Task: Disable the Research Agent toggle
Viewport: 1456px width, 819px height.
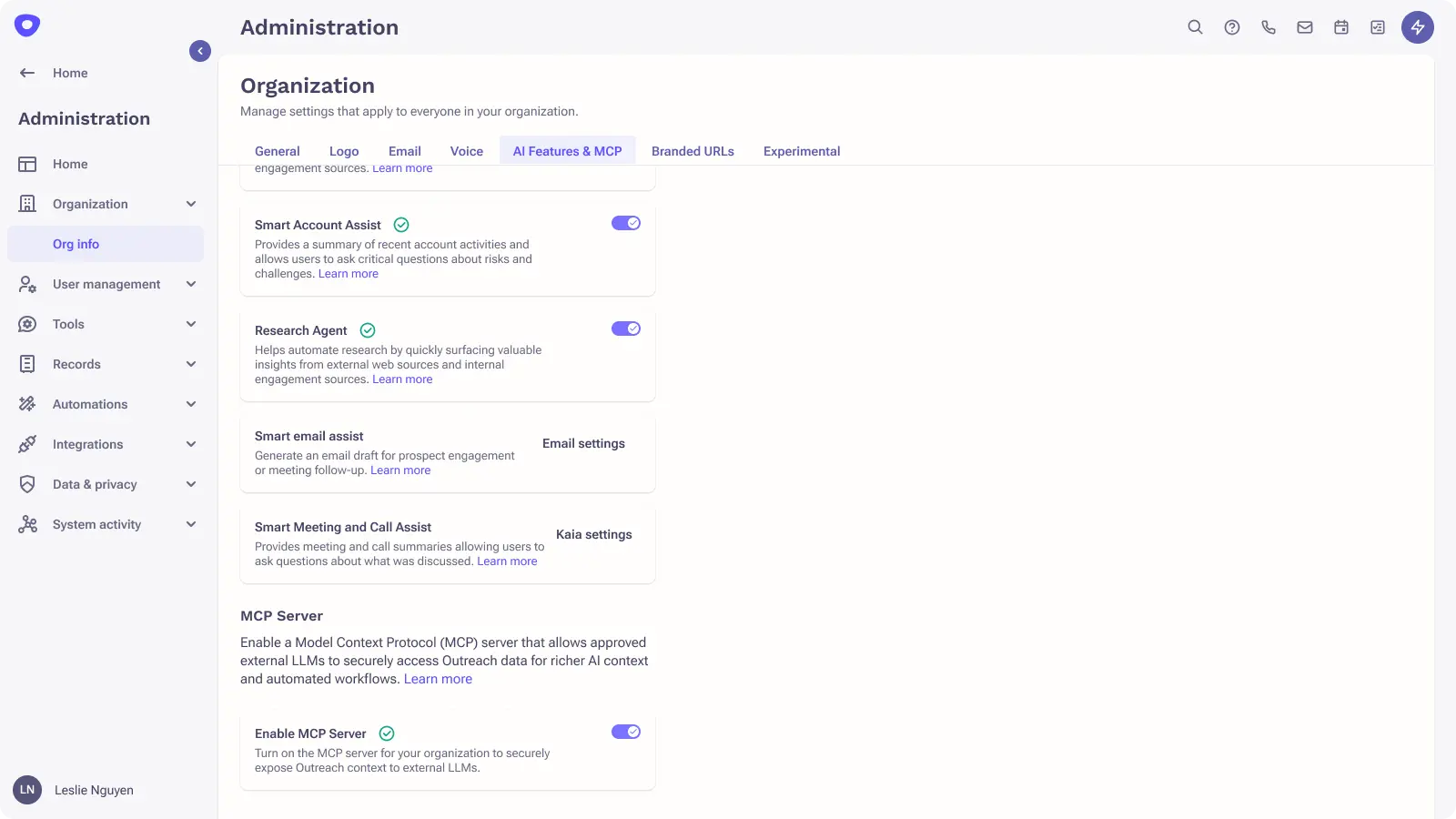Action: click(626, 329)
